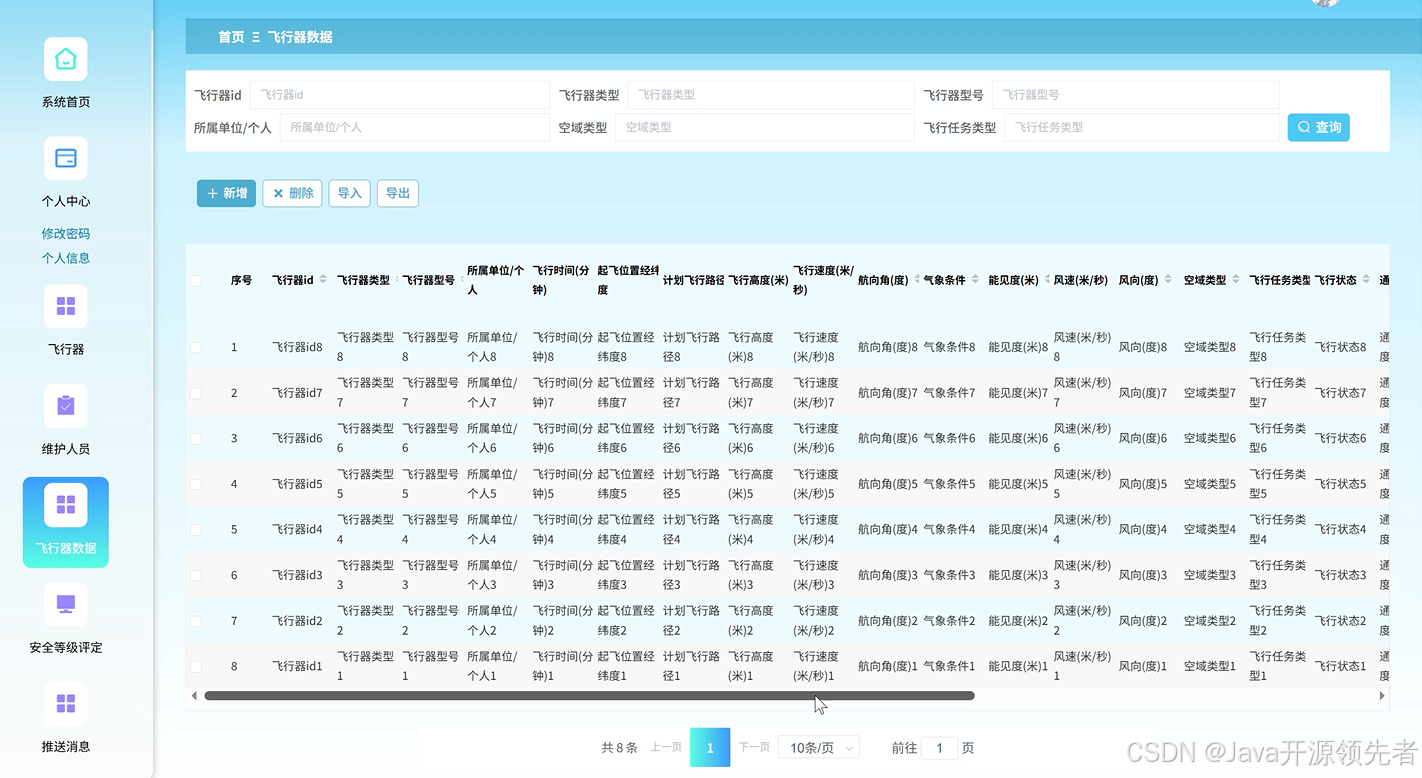Toggle the select-all checkbox in table header
The width and height of the screenshot is (1422, 778).
point(196,281)
